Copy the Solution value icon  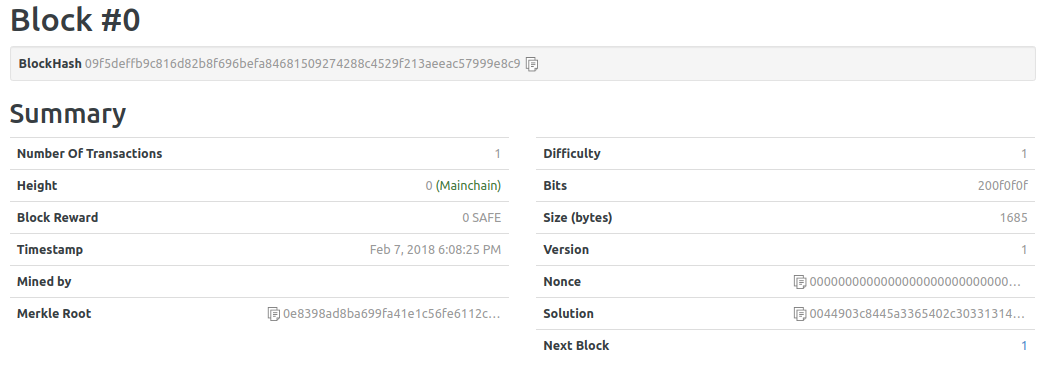point(800,314)
